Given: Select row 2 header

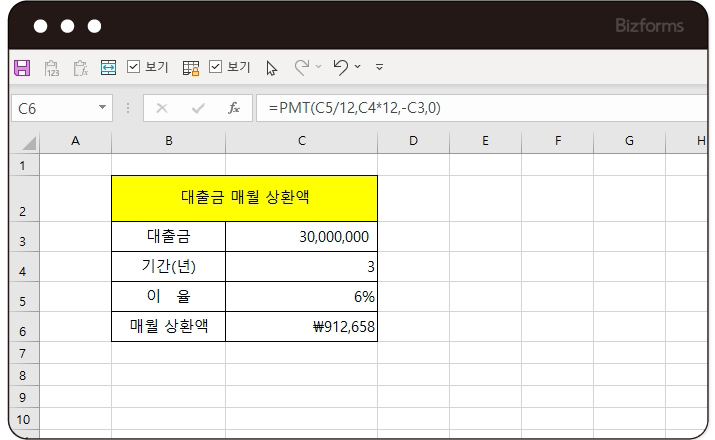Looking at the screenshot, I should click(x=25, y=199).
